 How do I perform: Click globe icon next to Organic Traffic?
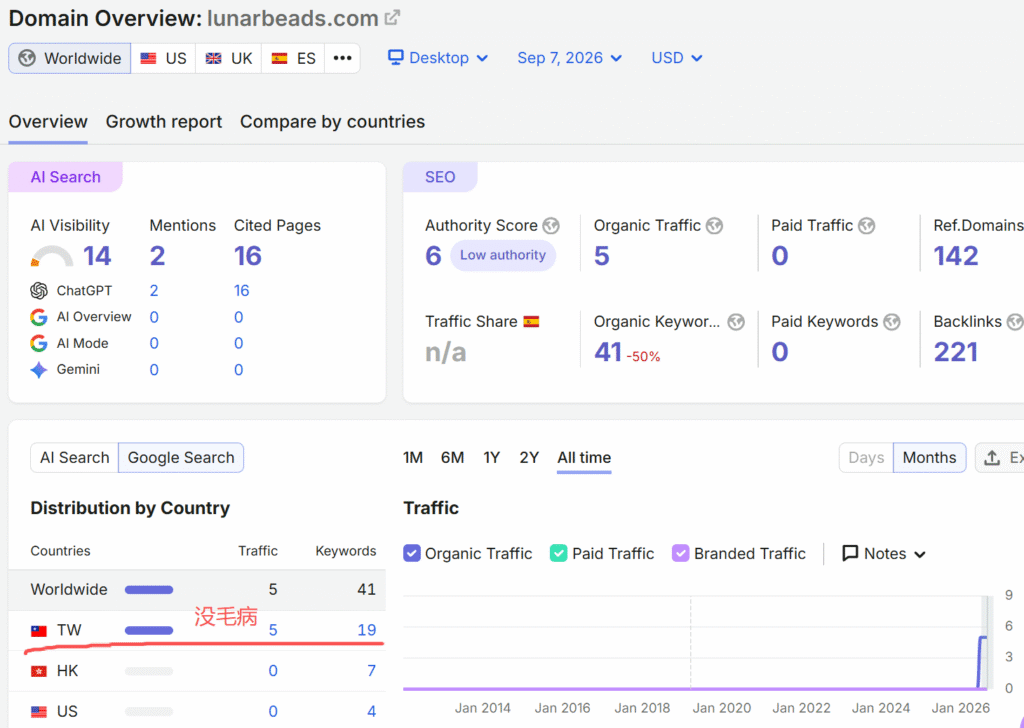coord(714,226)
